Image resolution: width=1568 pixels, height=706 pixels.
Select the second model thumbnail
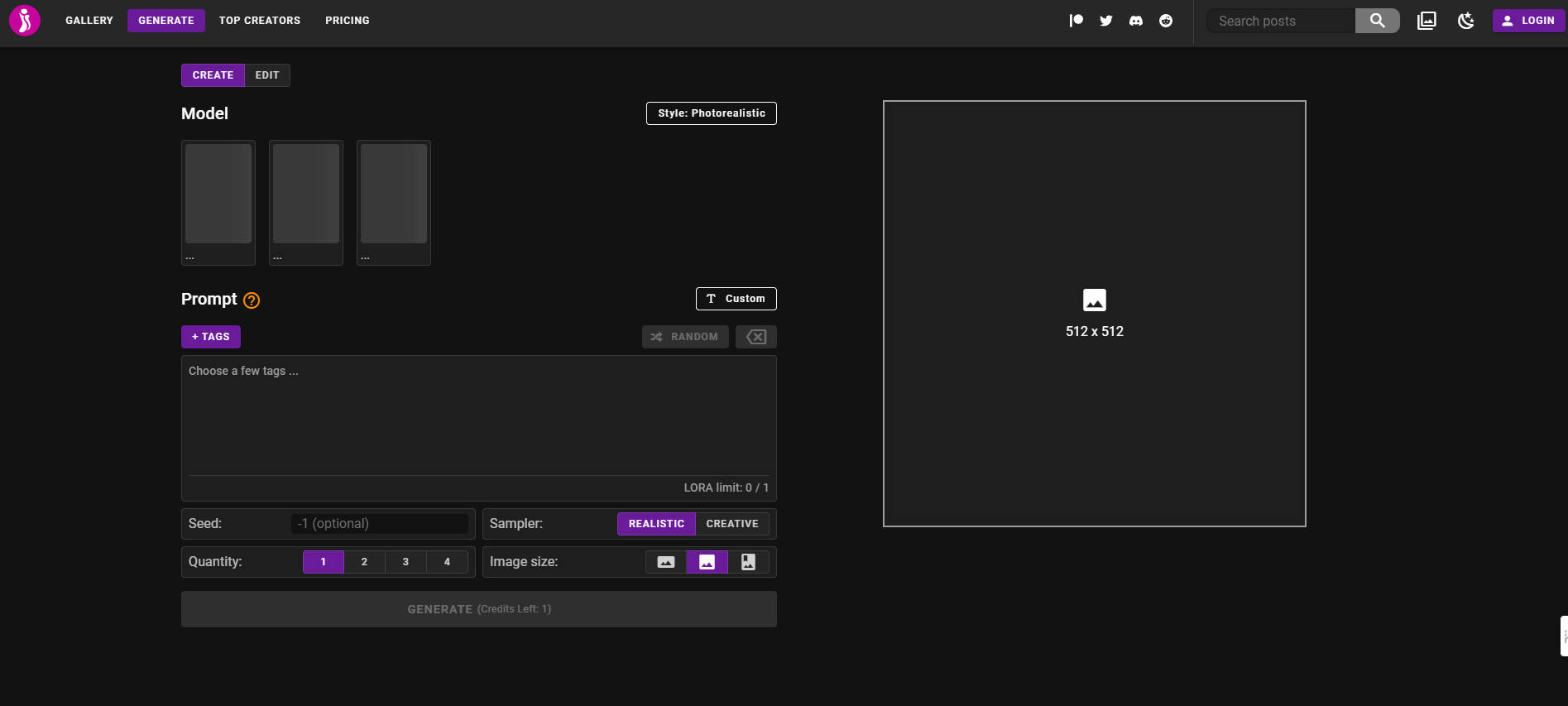tap(306, 203)
